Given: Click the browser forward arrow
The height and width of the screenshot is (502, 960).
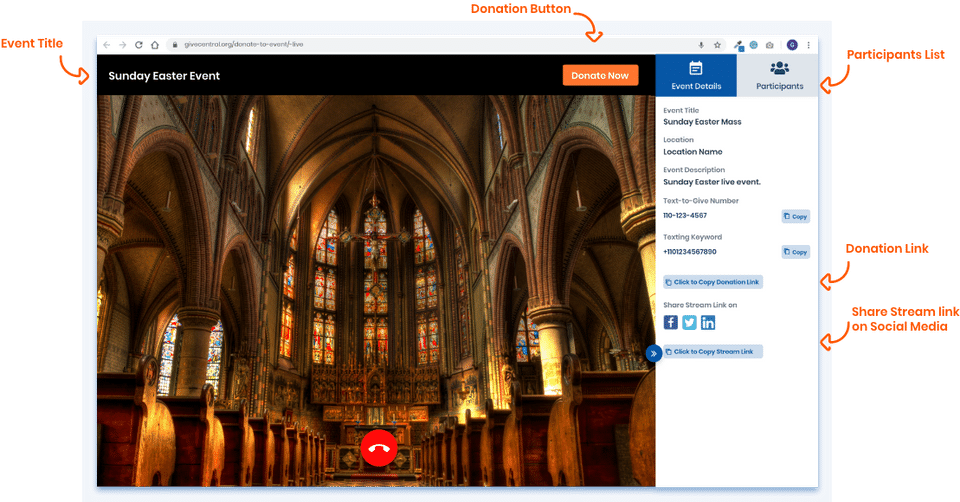Looking at the screenshot, I should [x=122, y=45].
